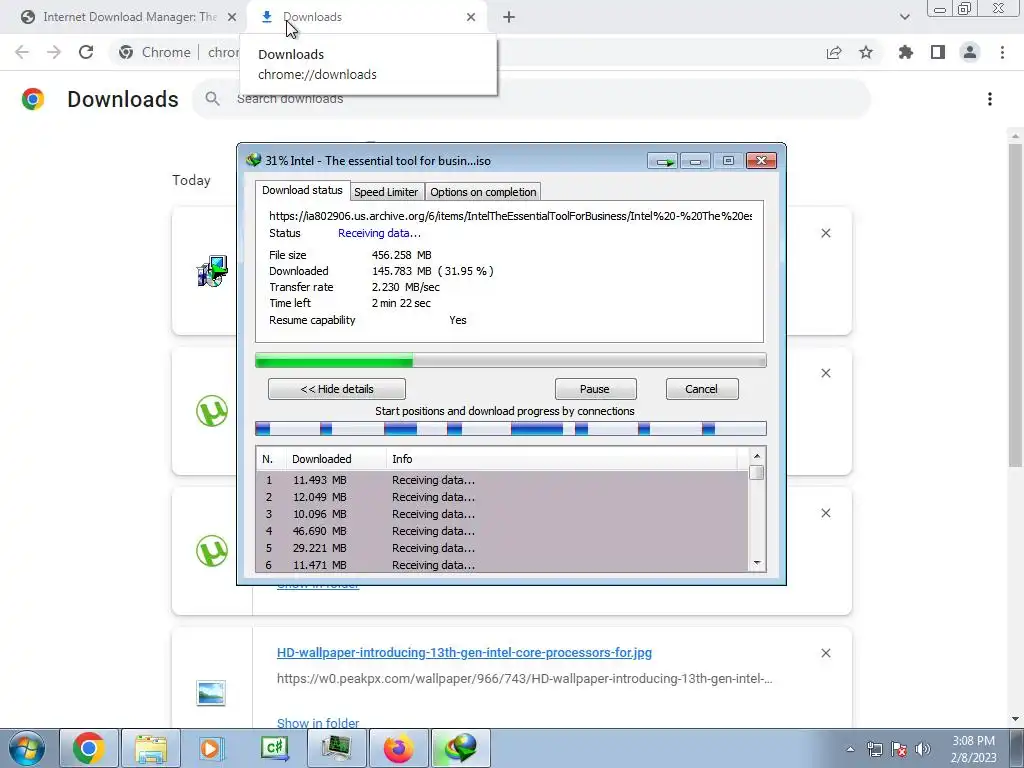Select the Downloads browser tab
Screen dimensions: 1024x768
point(366,17)
